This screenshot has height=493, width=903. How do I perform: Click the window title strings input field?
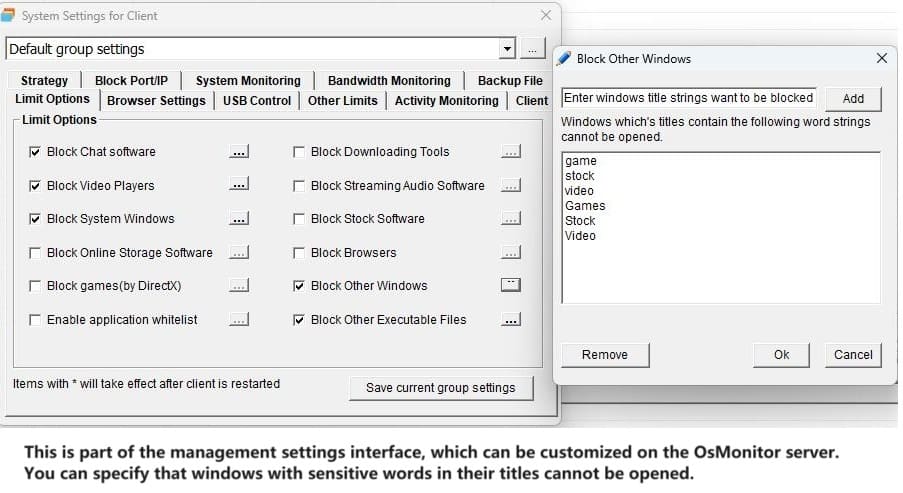click(x=689, y=98)
